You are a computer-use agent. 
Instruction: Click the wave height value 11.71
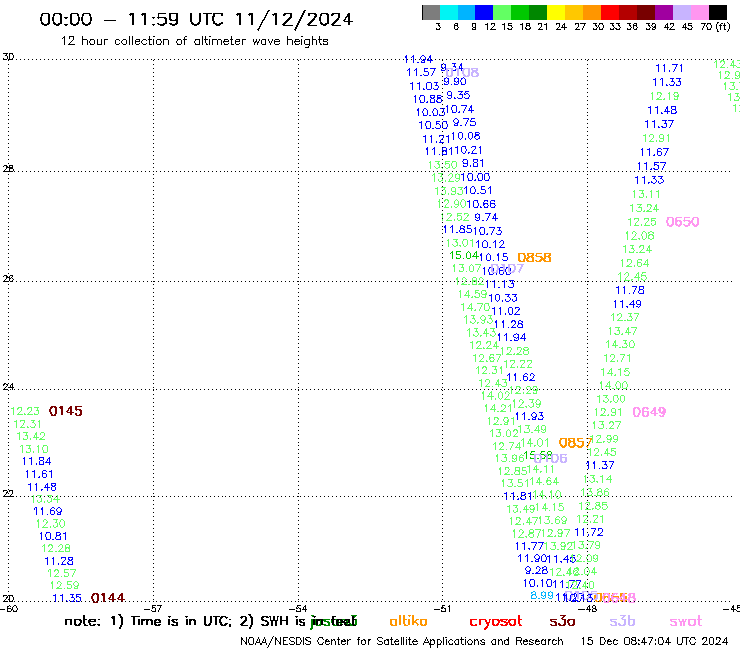669,68
